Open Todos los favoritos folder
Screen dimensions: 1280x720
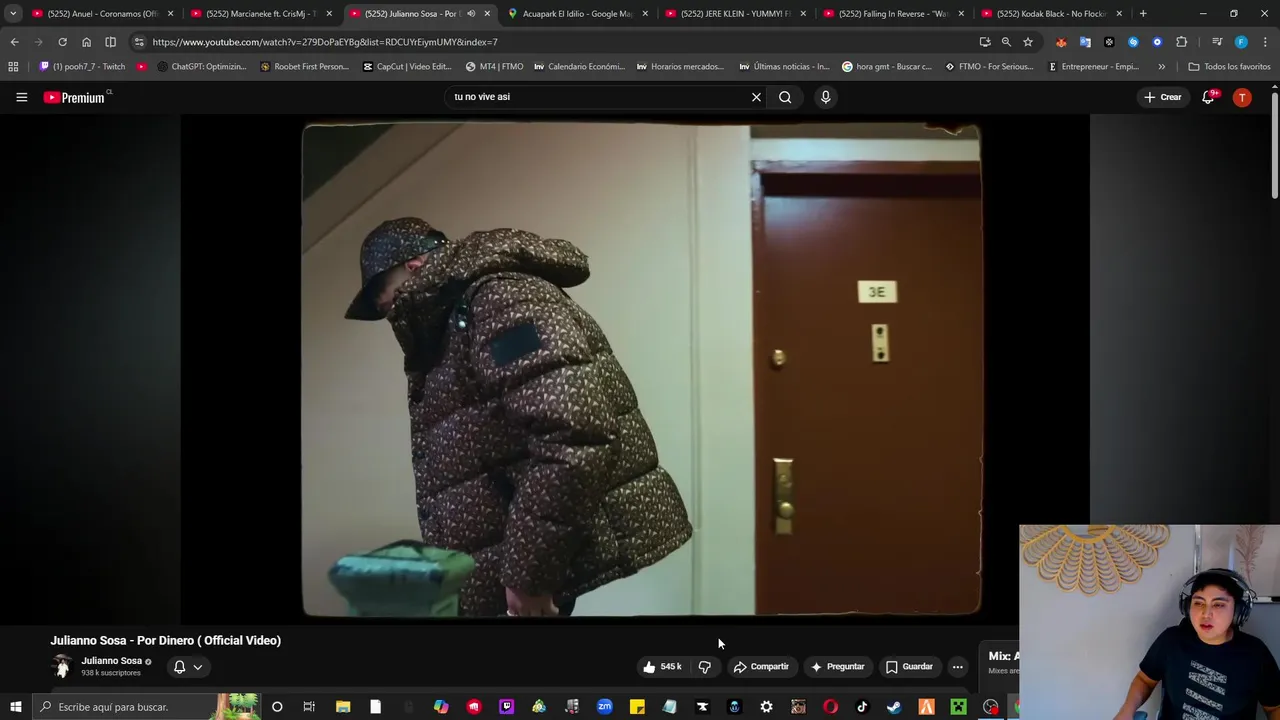[1229, 67]
